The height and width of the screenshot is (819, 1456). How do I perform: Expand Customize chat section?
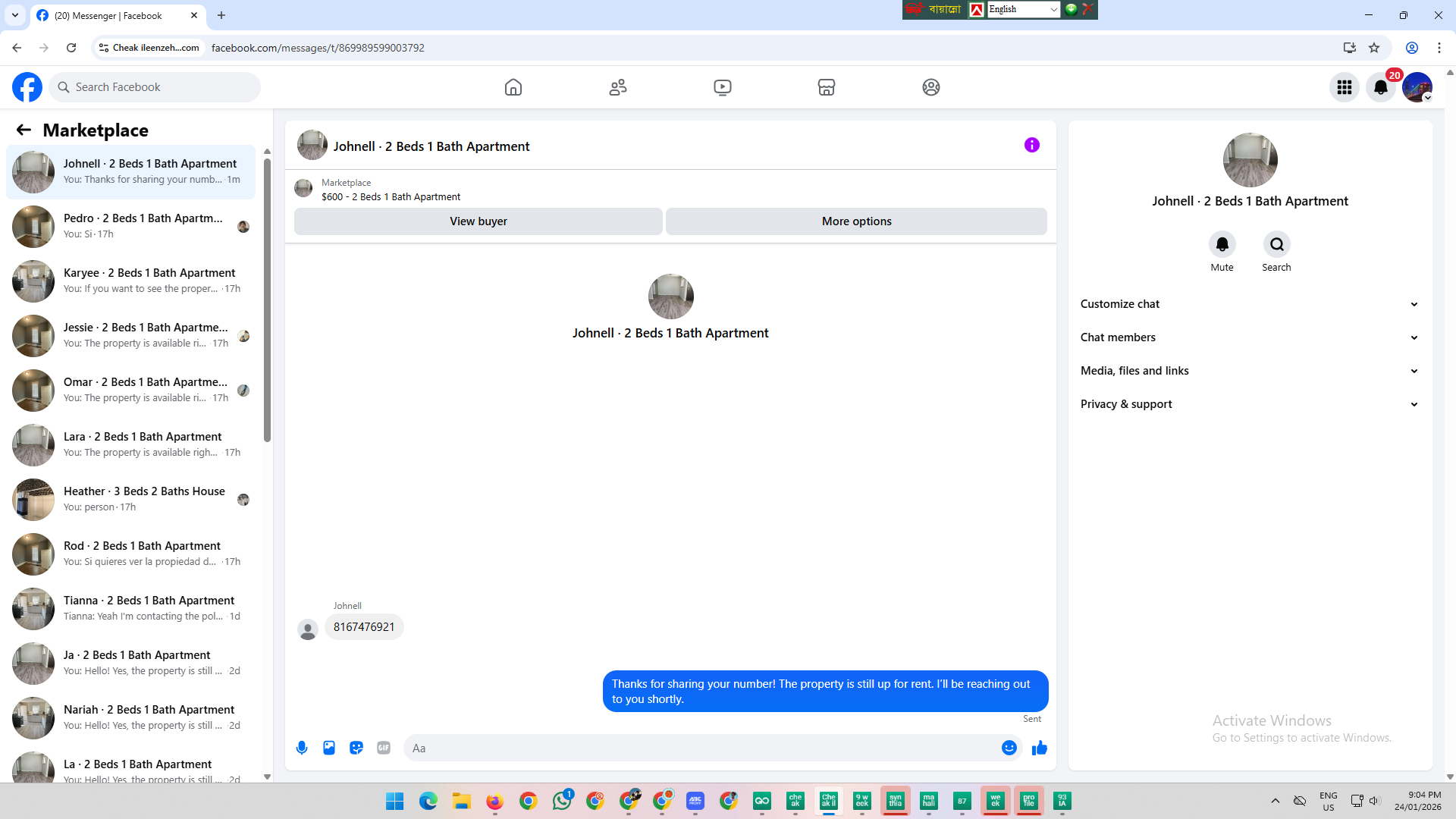coord(1249,304)
